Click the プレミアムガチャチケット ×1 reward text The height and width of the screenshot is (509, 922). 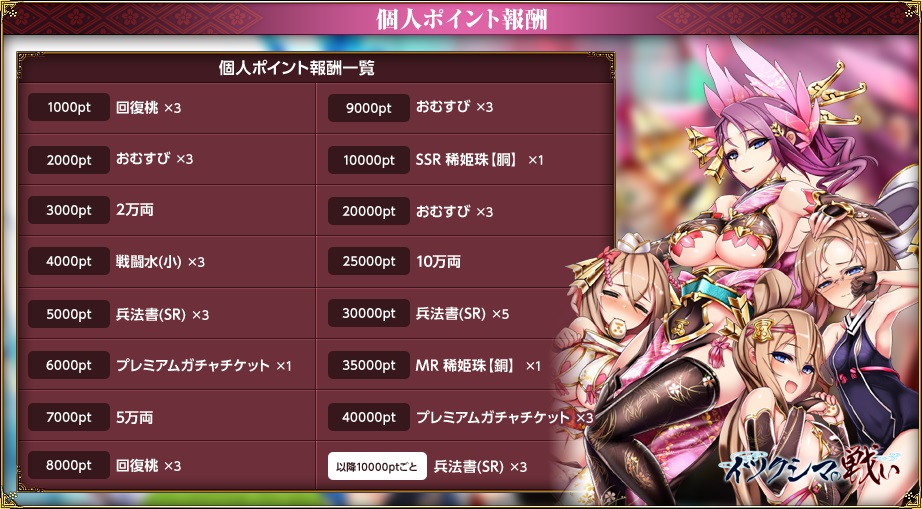point(203,366)
